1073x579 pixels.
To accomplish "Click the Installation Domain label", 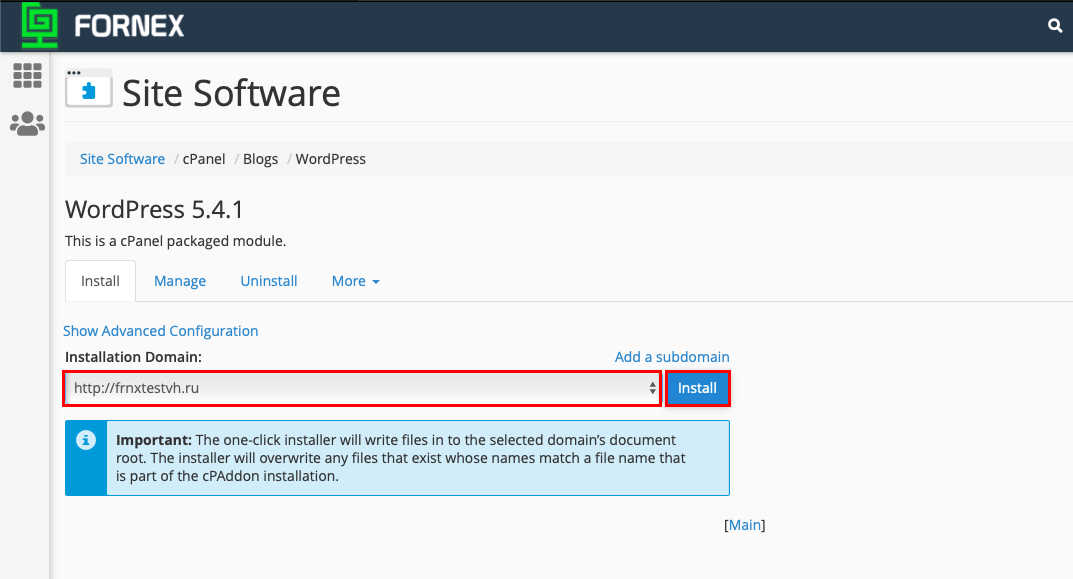I will click(x=133, y=357).
